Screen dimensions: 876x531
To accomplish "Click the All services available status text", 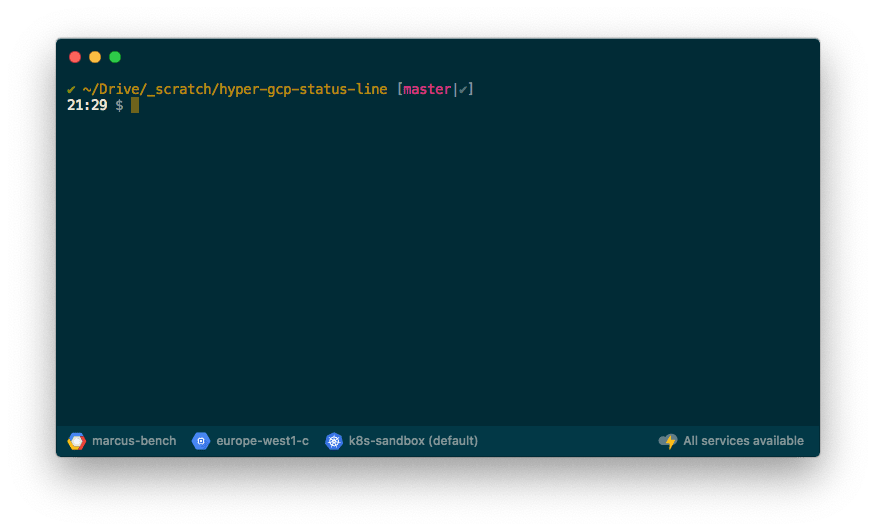I will 744,441.
